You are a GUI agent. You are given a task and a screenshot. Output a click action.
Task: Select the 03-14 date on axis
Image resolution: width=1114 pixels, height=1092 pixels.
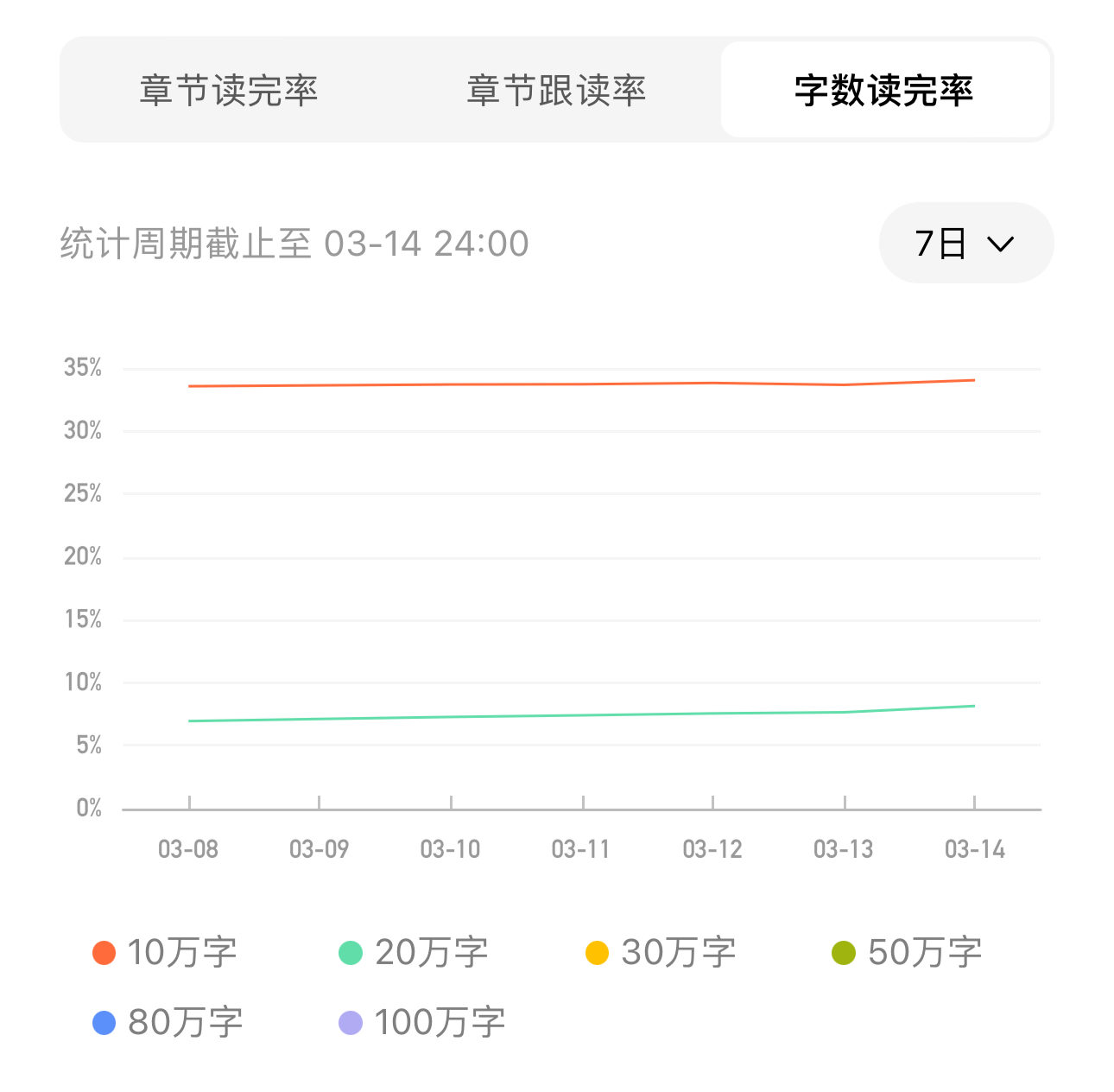[x=975, y=849]
